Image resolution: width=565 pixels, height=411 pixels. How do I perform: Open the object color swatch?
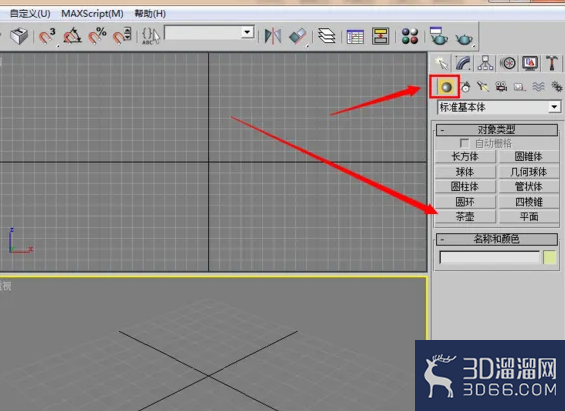[550, 258]
